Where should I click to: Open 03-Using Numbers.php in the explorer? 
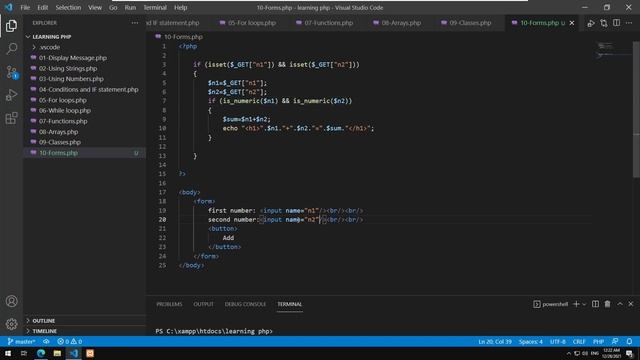pyautogui.click(x=84, y=79)
